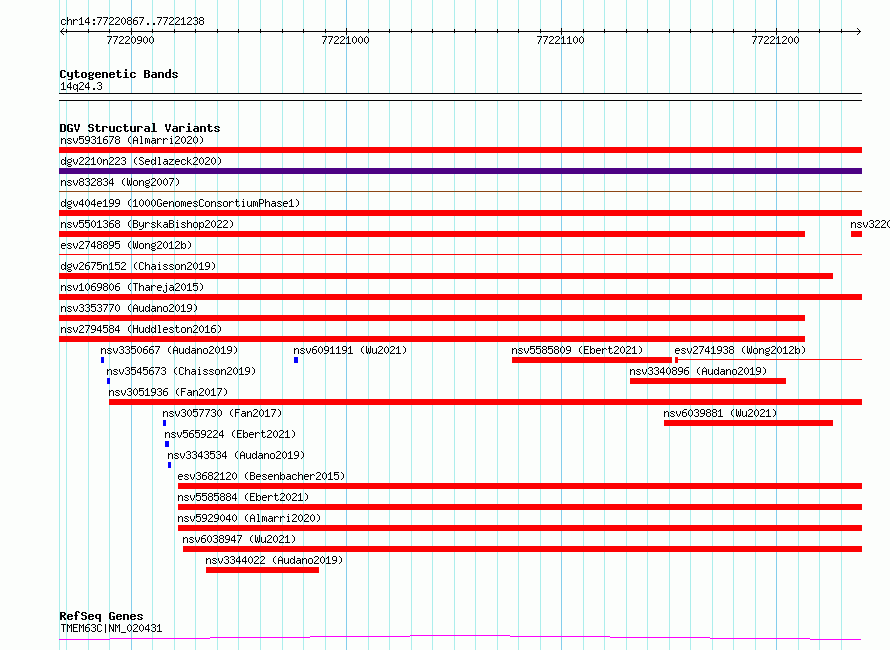
Task: Click nsv5929040 (Almarri2020) label
Action: coord(249,518)
